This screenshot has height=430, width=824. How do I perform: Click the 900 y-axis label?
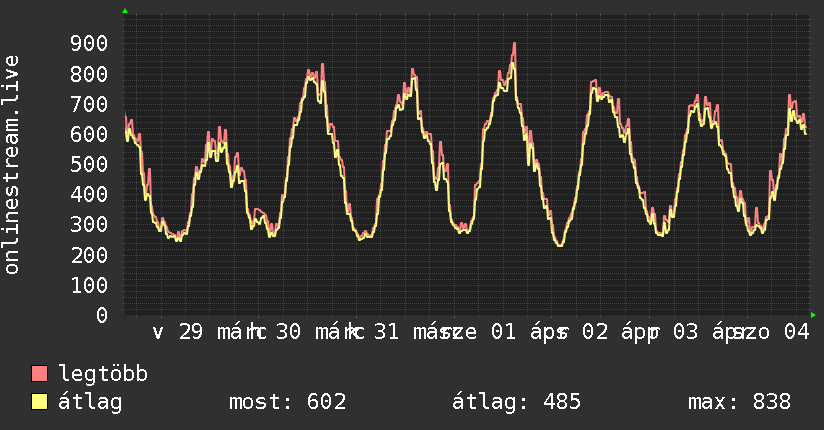point(89,43)
